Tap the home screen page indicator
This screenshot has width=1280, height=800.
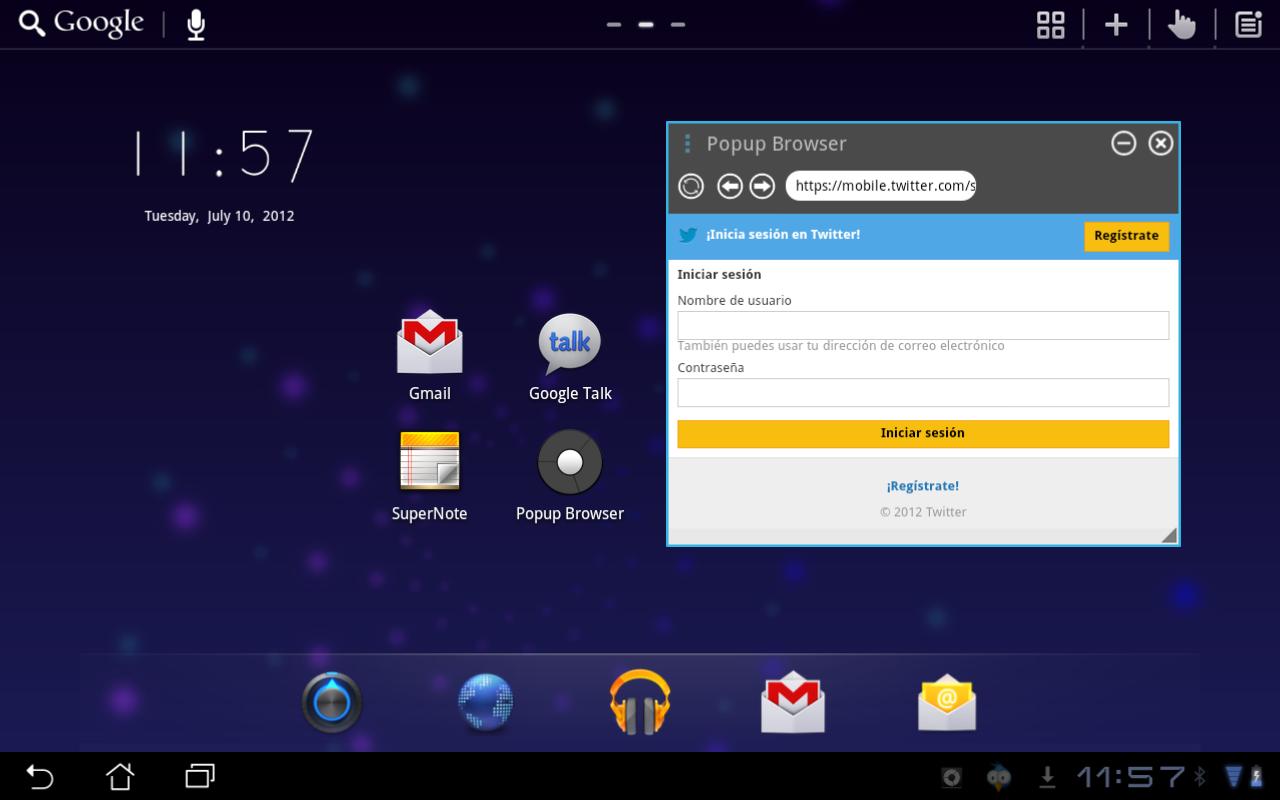(646, 24)
